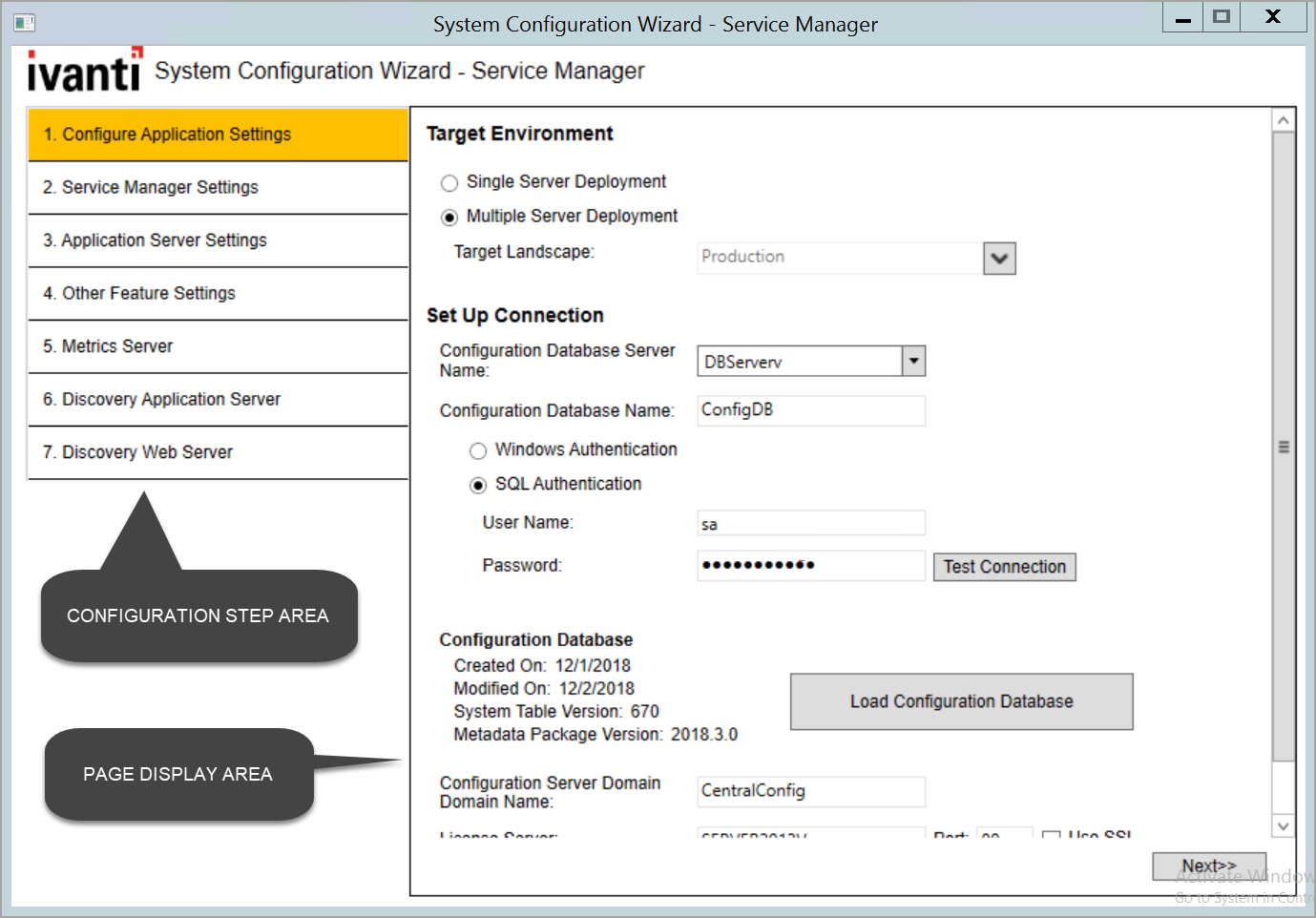
Task: Click the scrollbar down arrow
Action: 1285,826
